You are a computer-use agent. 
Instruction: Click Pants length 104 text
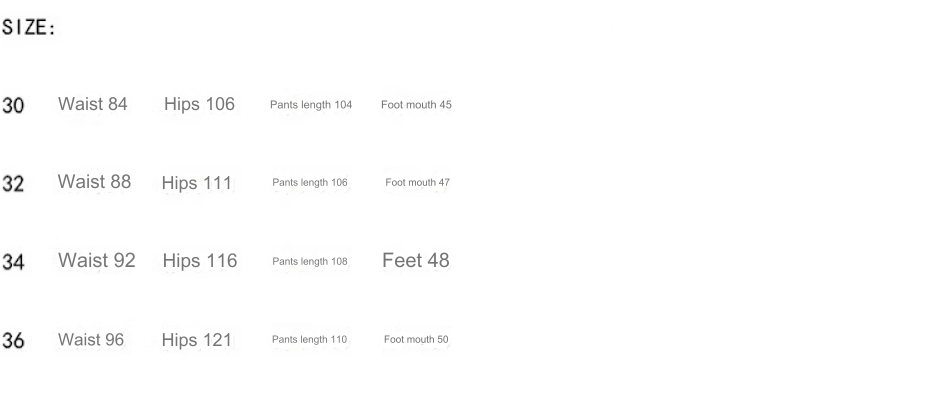pyautogui.click(x=311, y=105)
